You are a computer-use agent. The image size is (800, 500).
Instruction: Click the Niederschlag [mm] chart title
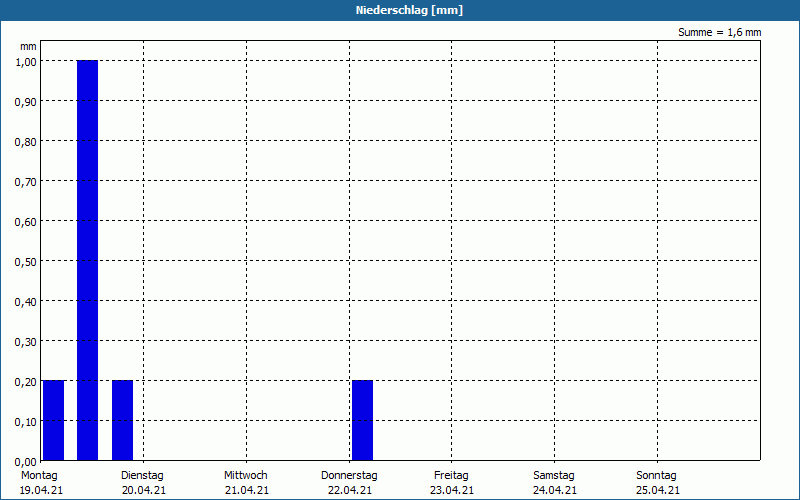click(409, 10)
